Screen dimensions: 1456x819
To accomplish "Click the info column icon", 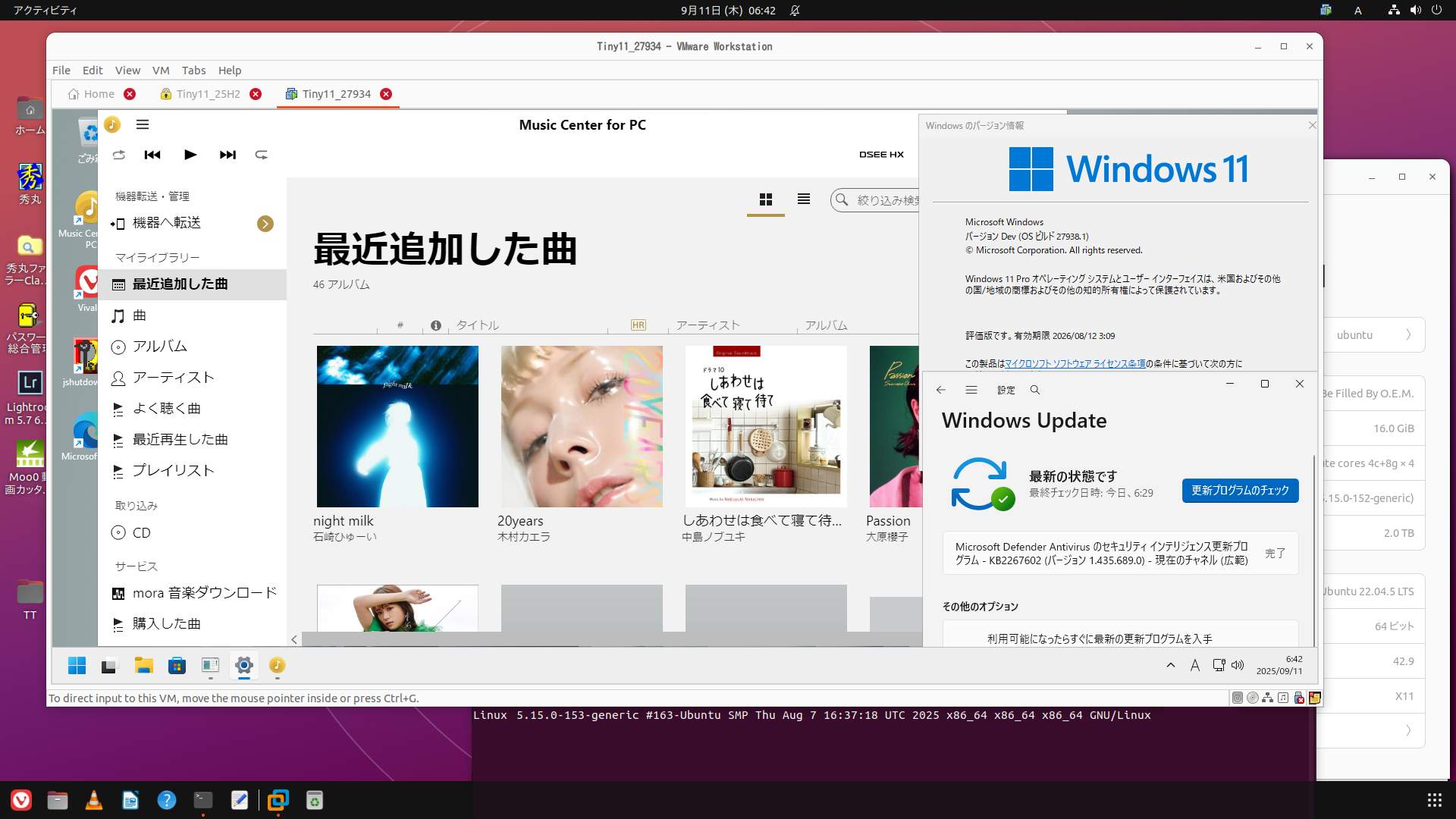I will tap(436, 325).
